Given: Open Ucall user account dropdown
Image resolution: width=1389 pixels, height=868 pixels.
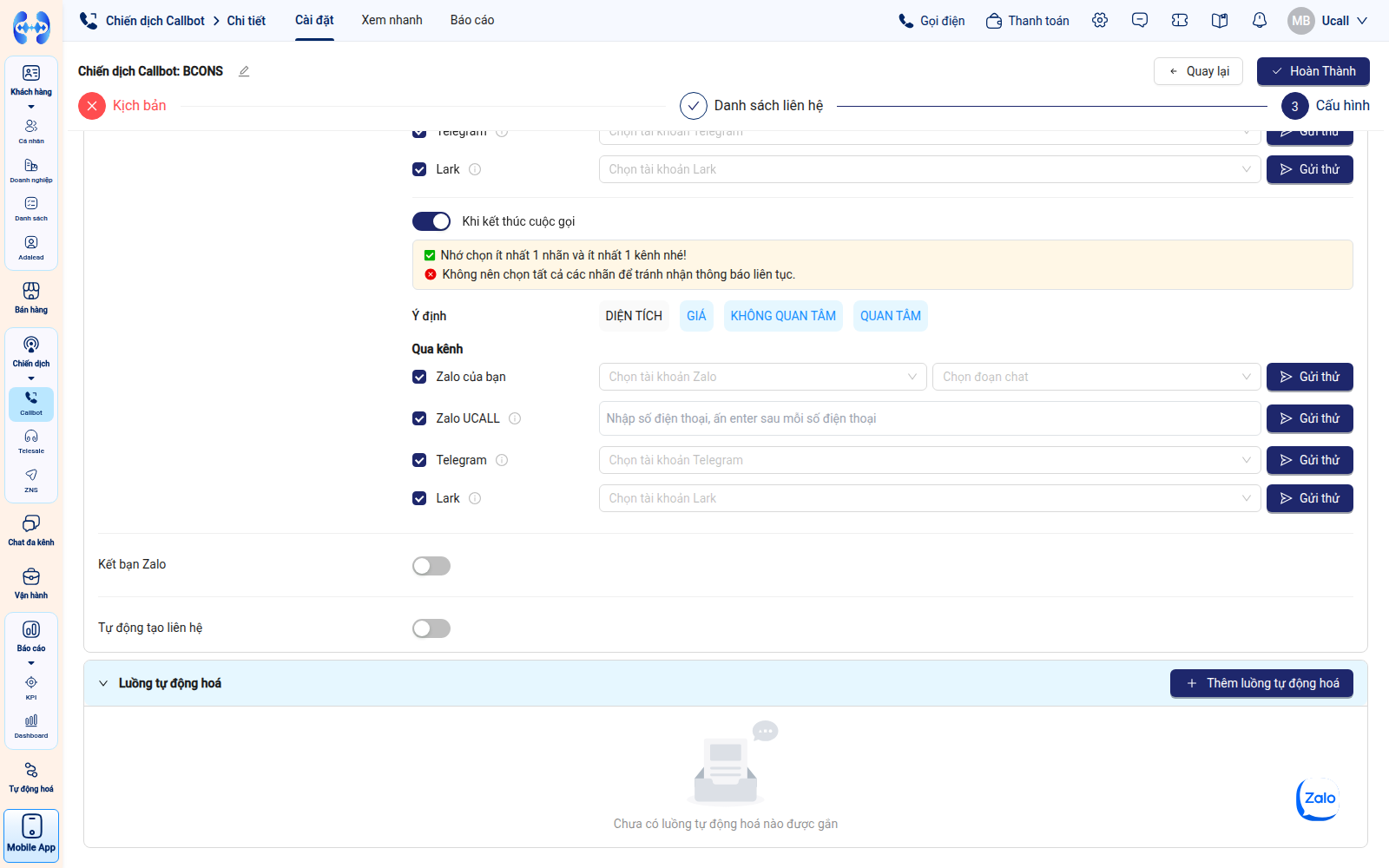Looking at the screenshot, I should tap(1328, 21).
